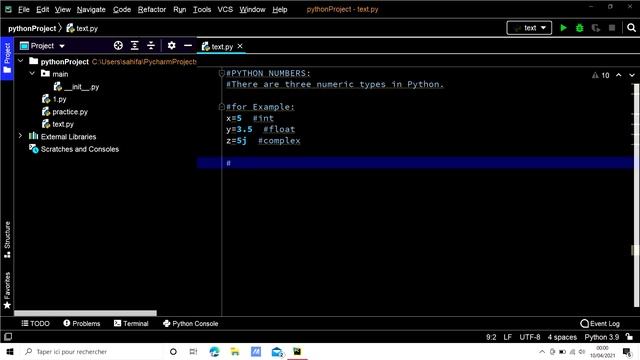Hide the Project tool window with minus icon

tap(188, 45)
